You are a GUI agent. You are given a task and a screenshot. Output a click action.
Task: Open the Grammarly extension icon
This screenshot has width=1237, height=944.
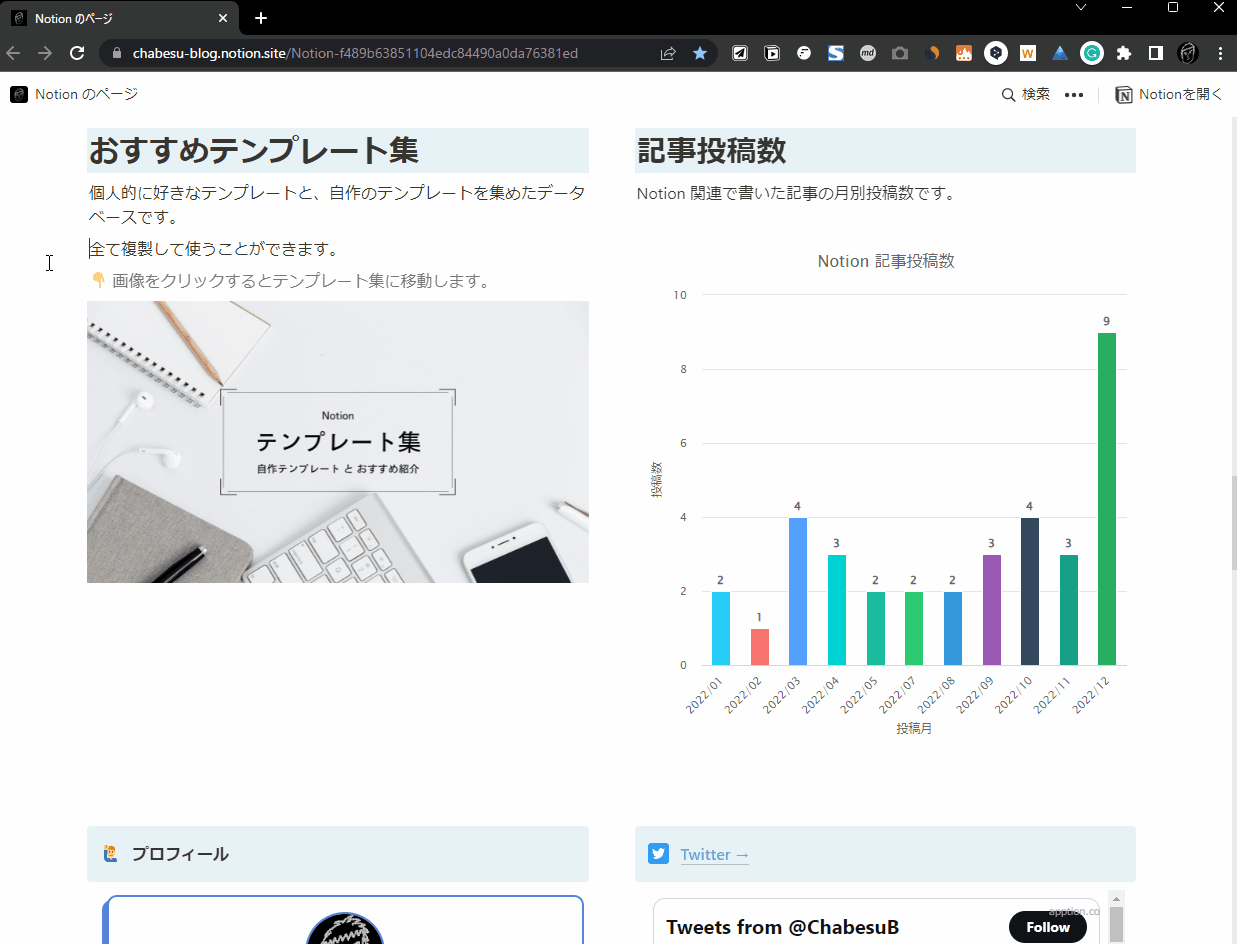tap(1092, 53)
